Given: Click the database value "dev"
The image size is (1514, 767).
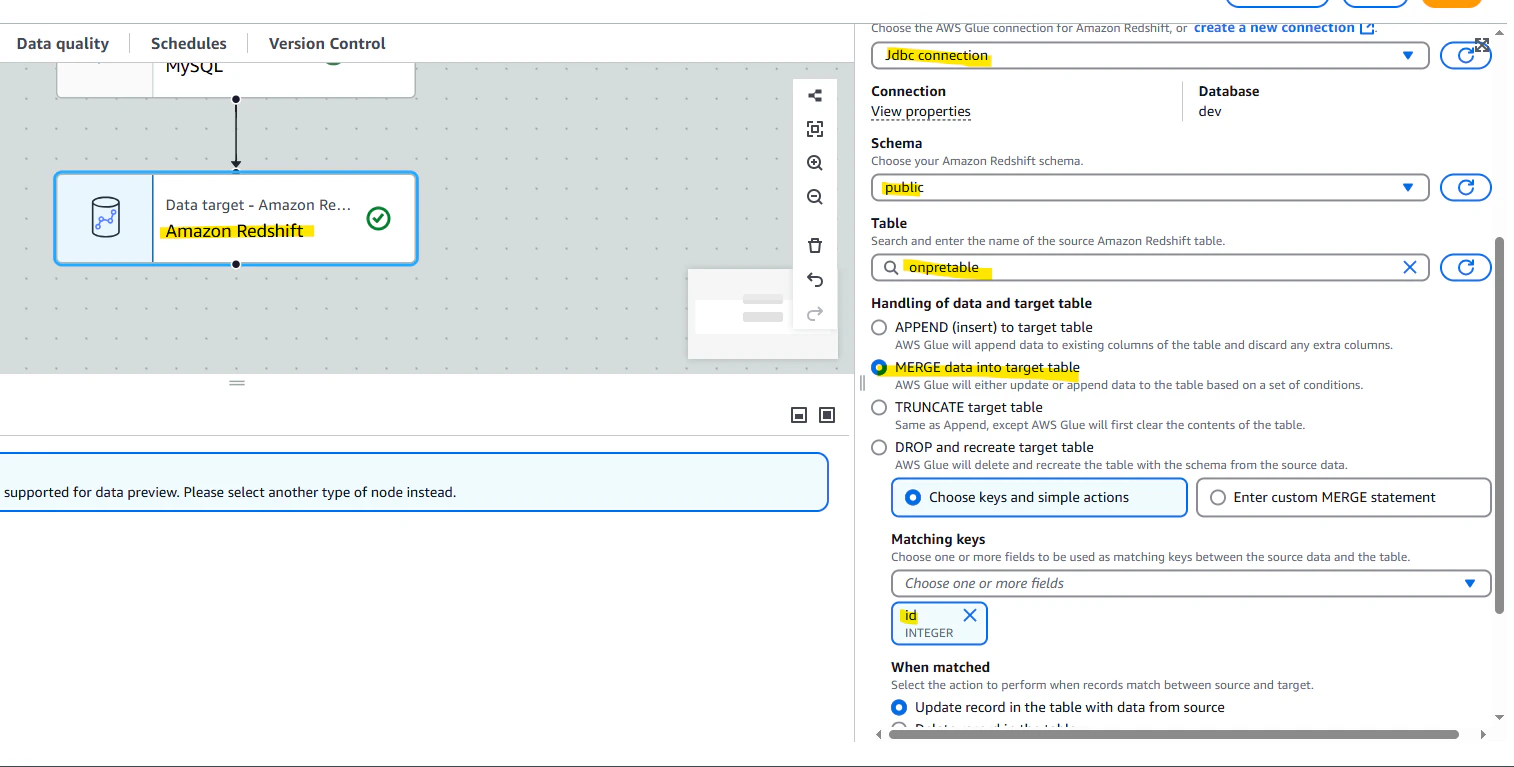Looking at the screenshot, I should coord(1210,111).
